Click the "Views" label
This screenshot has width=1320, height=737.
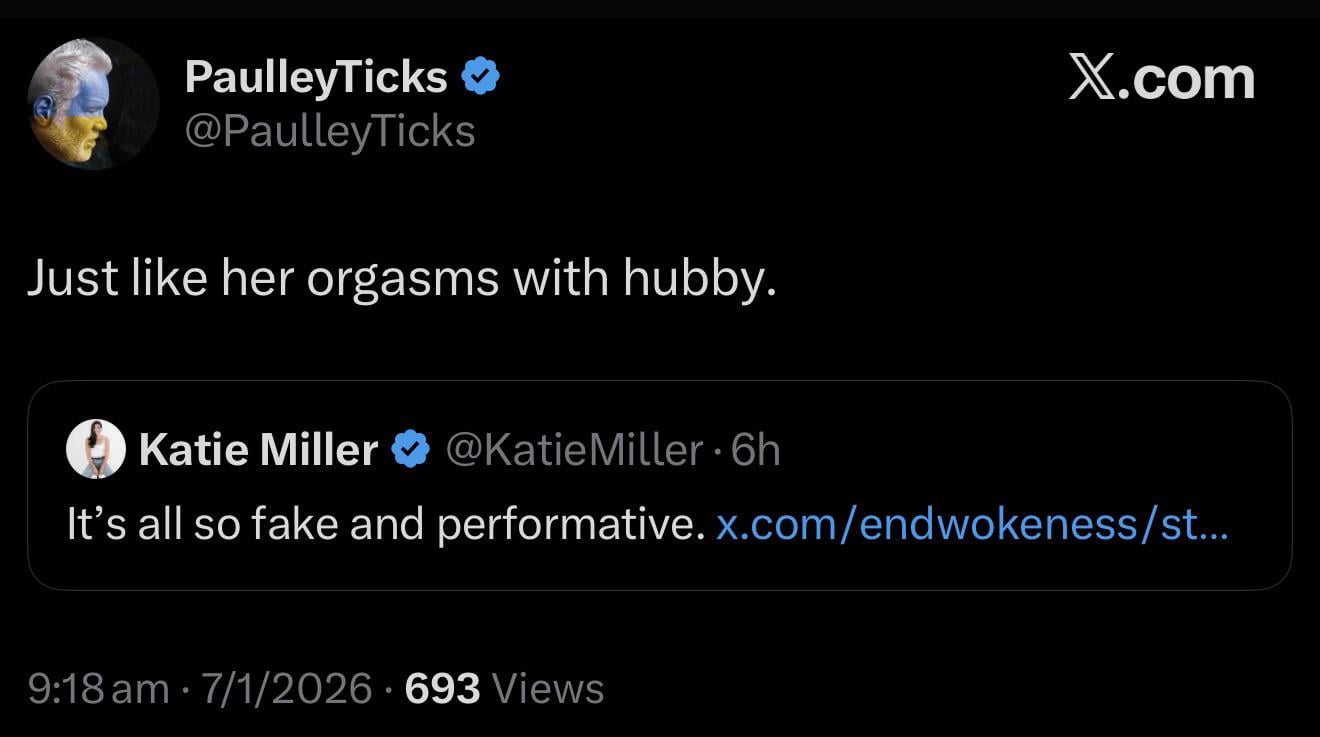tap(549, 688)
